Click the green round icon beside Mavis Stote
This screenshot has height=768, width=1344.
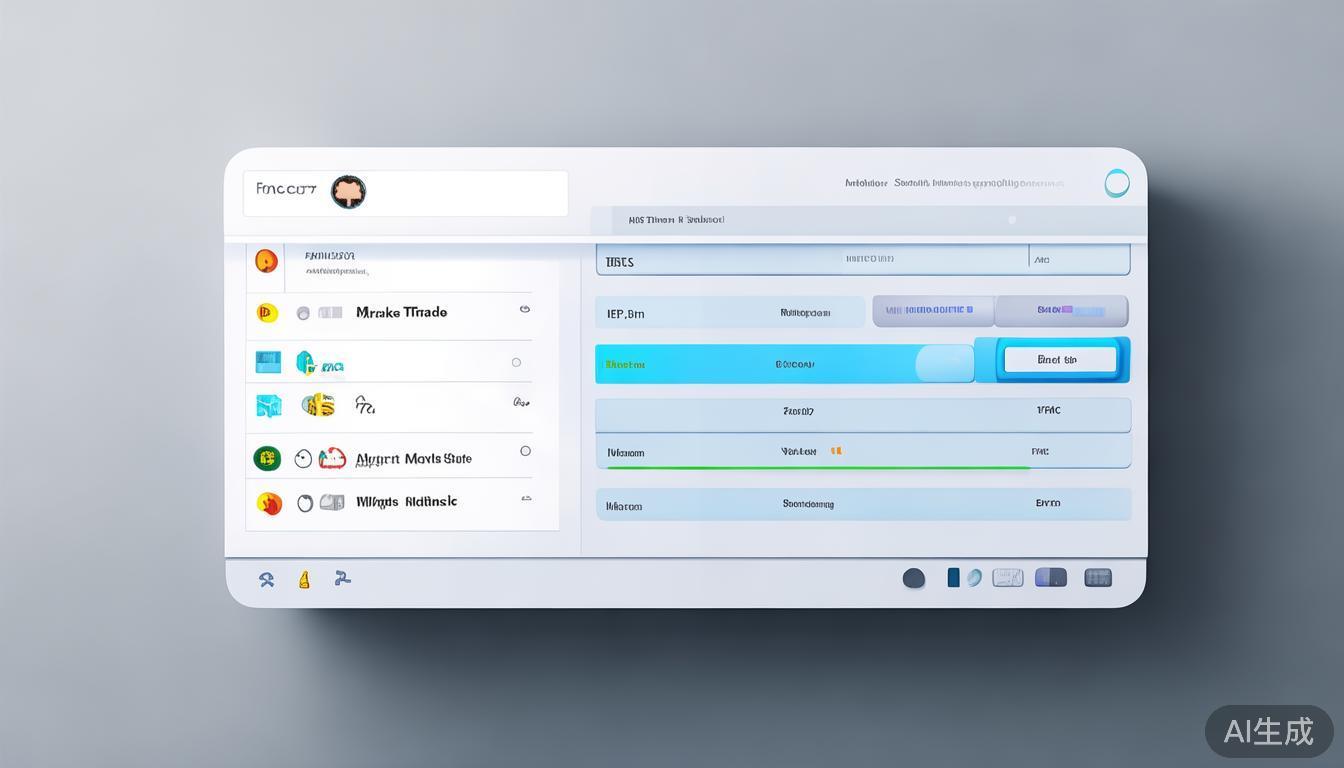267,459
